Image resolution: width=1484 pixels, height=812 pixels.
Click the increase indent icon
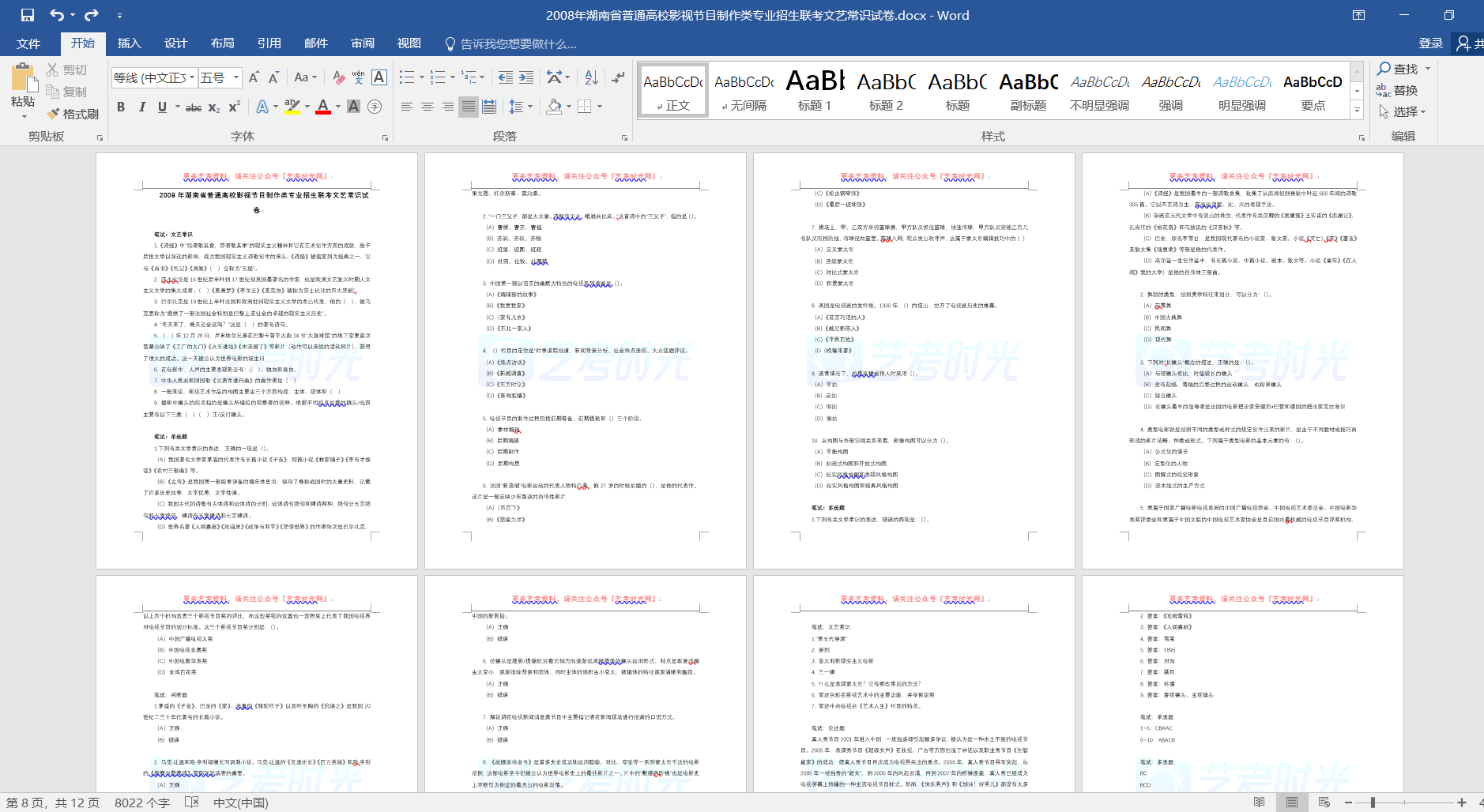526,77
